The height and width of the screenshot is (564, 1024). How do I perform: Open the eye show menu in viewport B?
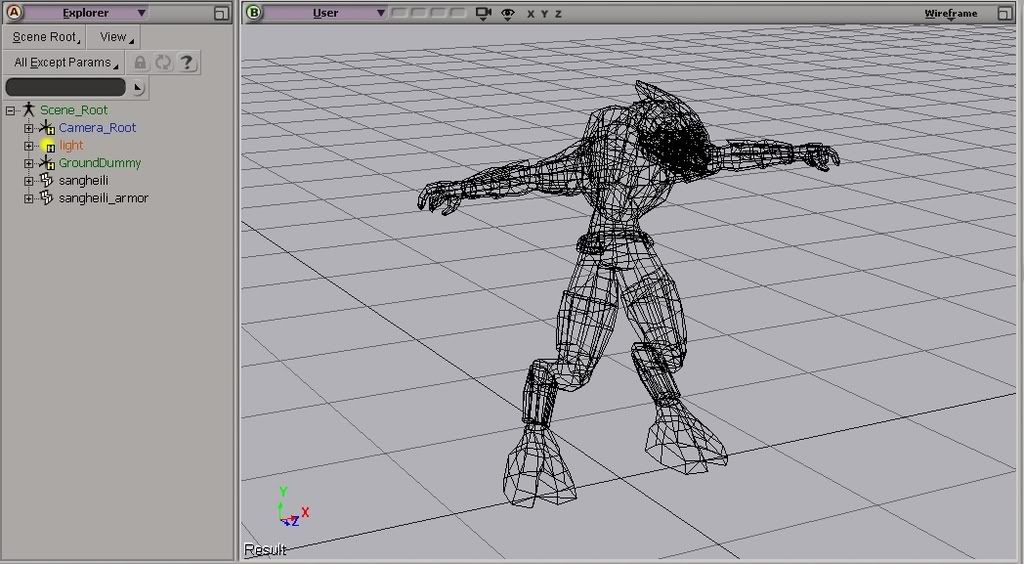[x=507, y=14]
